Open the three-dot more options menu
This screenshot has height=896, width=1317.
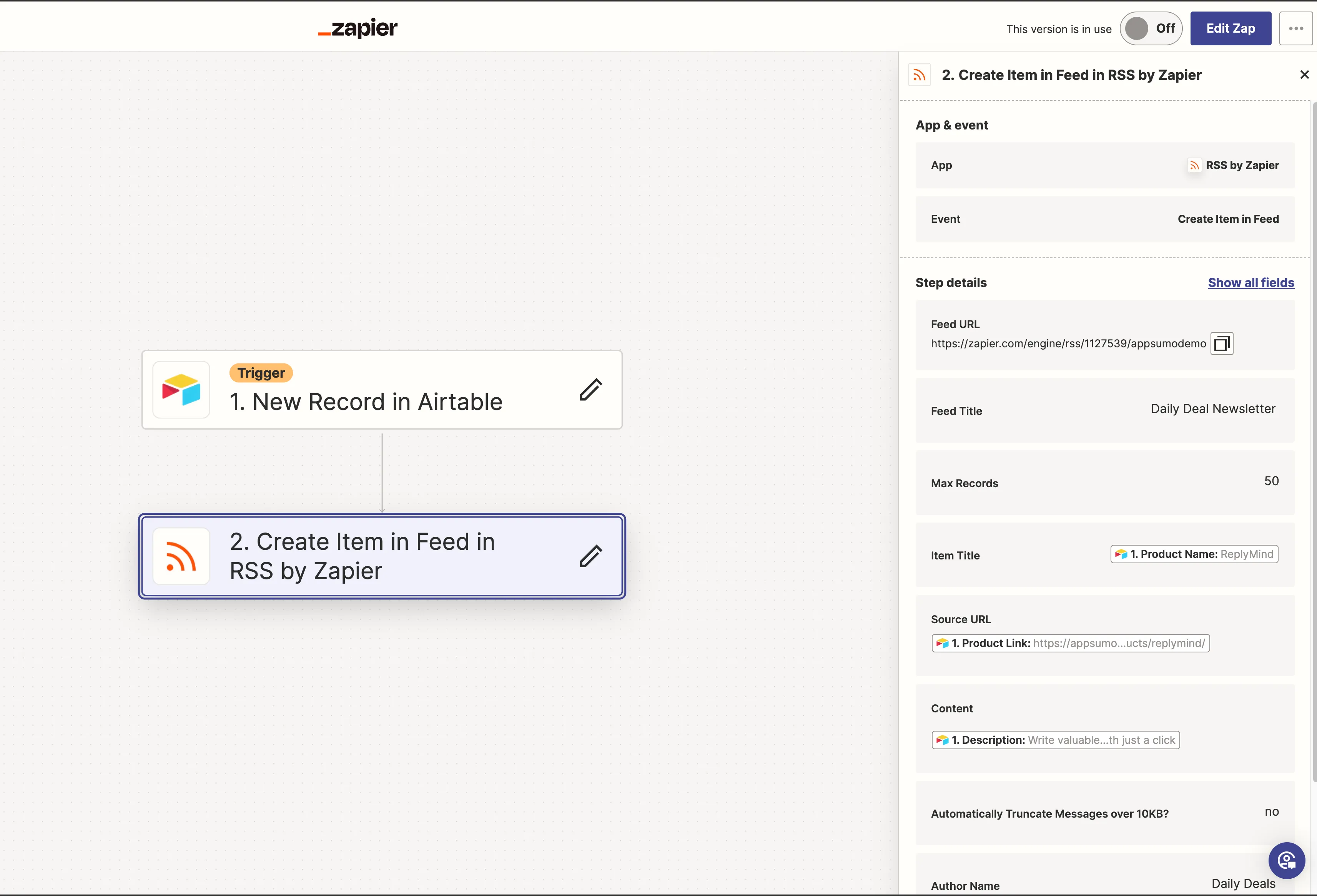1295,28
